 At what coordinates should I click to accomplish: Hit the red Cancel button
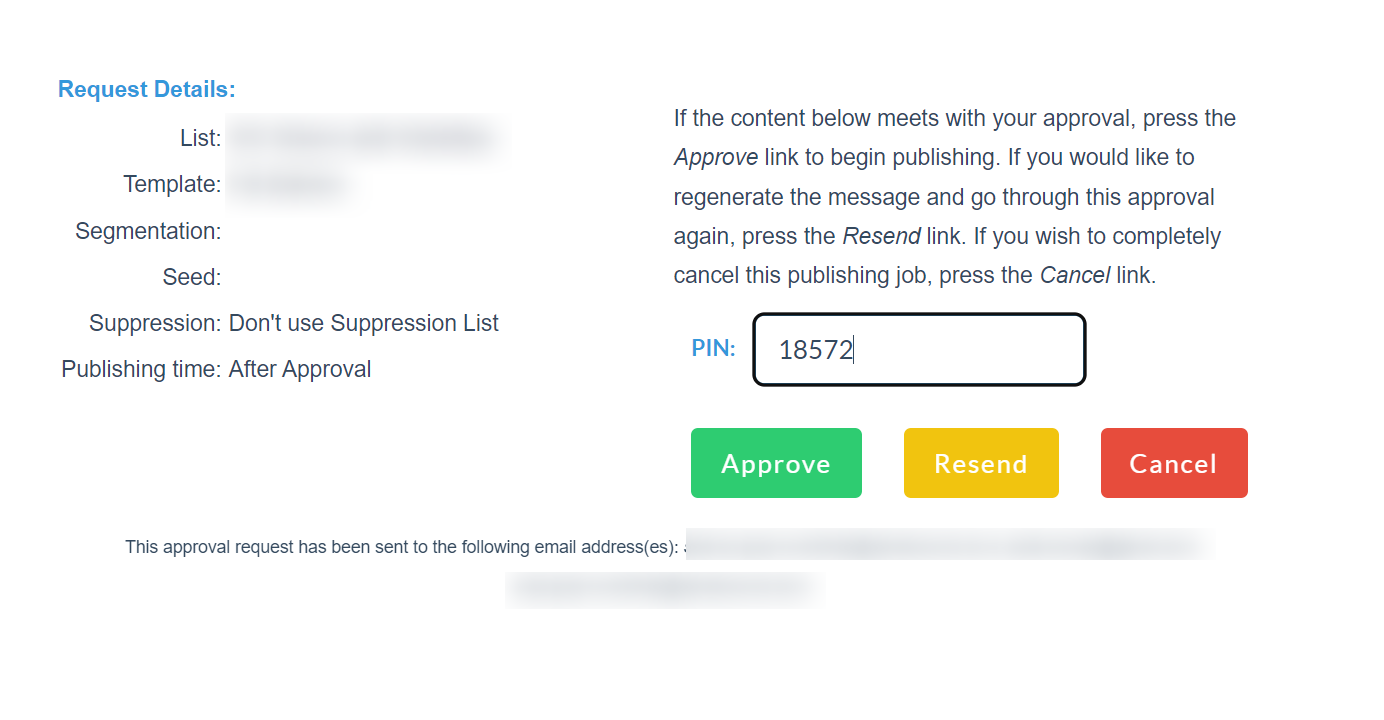pos(1173,463)
